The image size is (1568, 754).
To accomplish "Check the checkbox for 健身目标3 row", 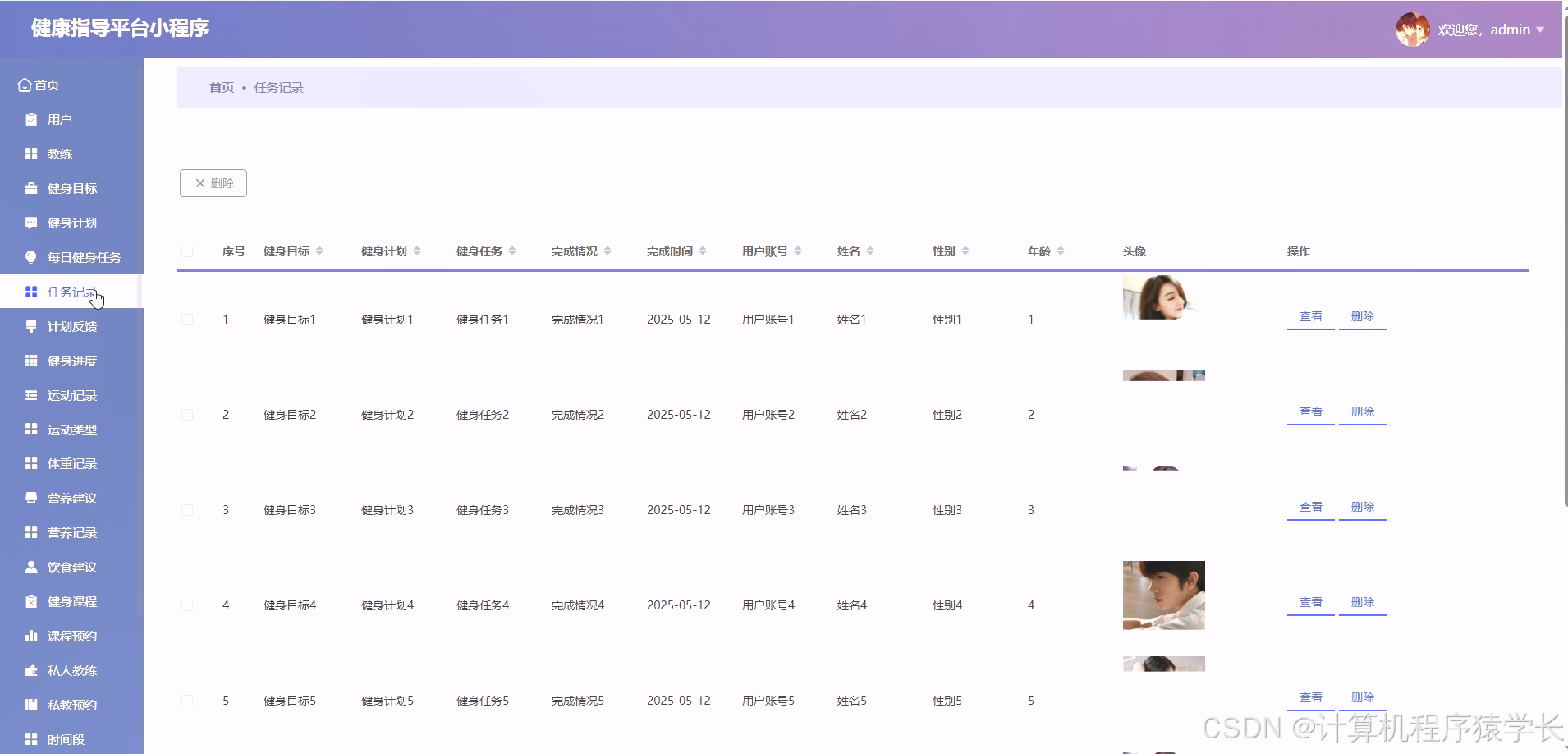I will click(x=186, y=509).
